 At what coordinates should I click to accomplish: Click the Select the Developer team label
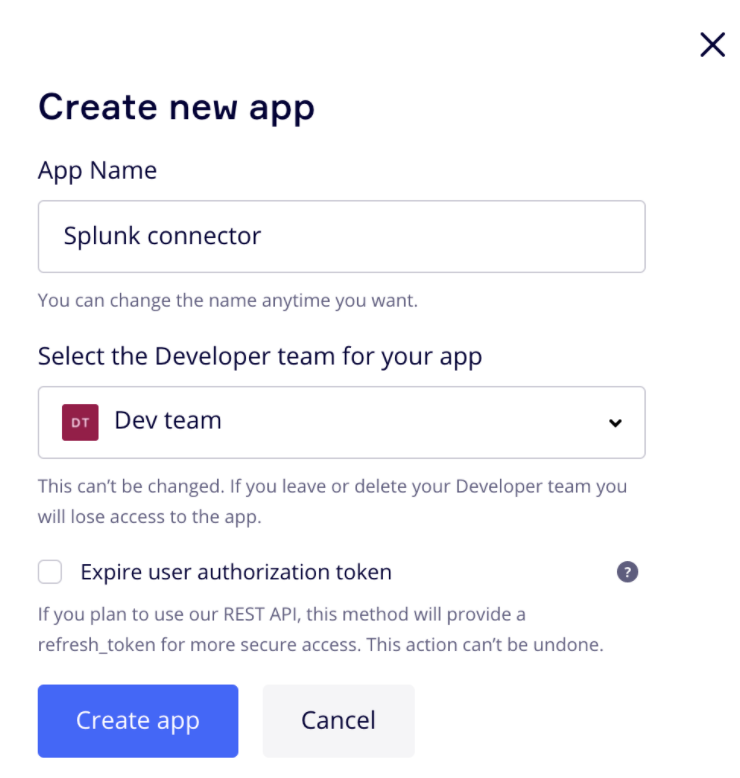260,357
